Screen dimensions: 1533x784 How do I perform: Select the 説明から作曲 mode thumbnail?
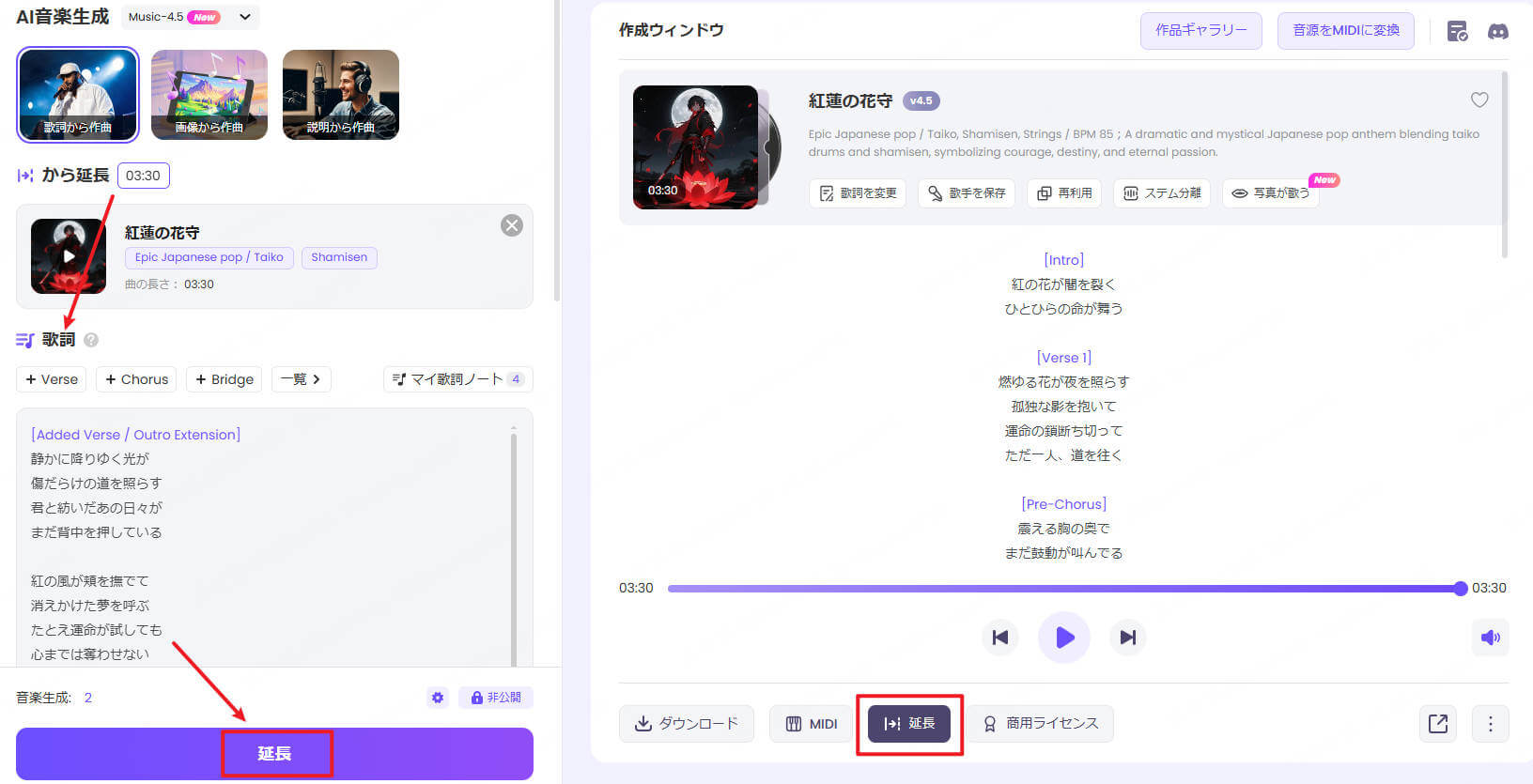[x=341, y=95]
